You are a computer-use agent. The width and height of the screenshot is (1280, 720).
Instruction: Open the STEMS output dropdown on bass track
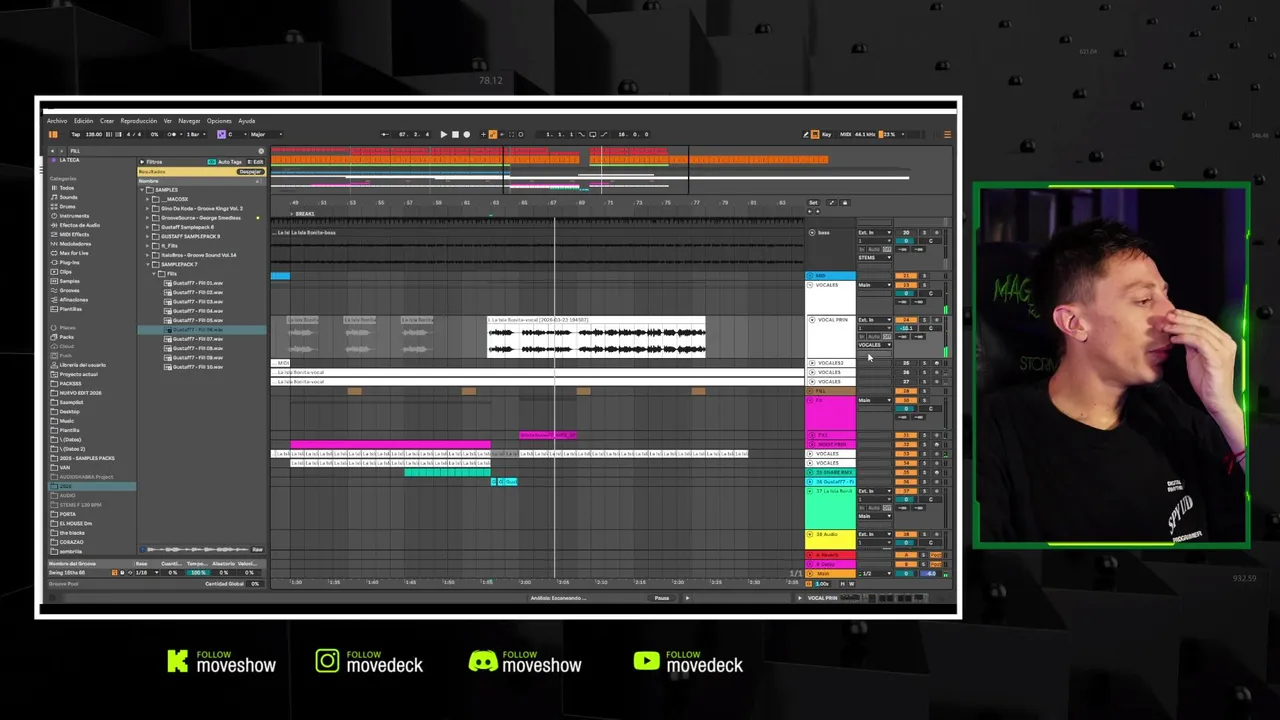pos(874,258)
